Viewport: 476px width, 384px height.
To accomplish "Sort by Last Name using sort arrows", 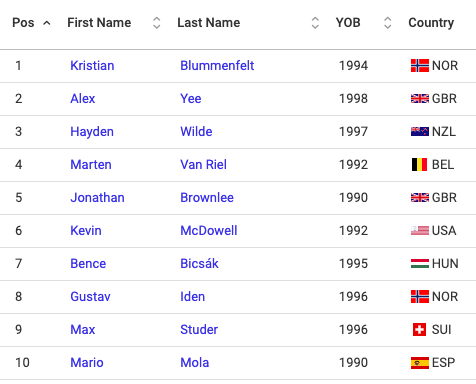I will pos(315,23).
